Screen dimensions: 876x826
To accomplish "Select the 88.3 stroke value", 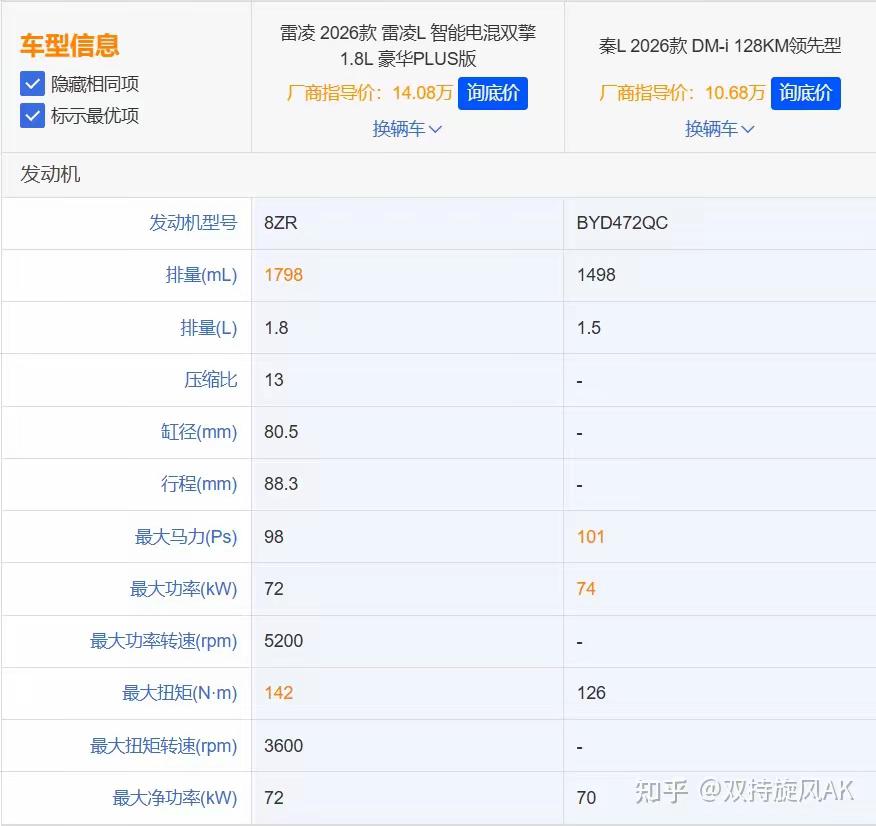I will (x=281, y=484).
